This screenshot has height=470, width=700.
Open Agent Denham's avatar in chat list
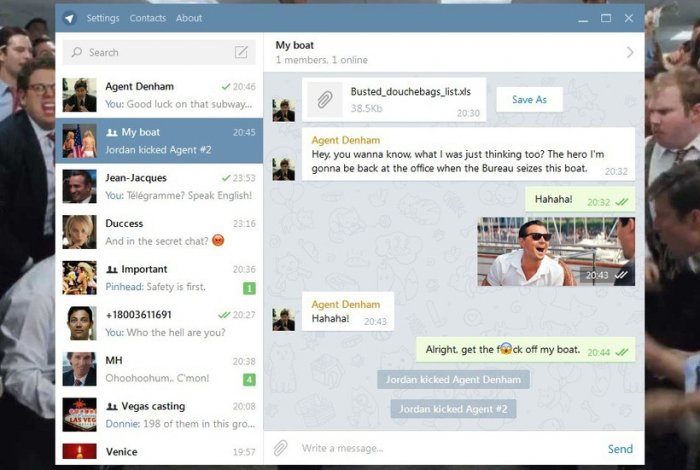pyautogui.click(x=79, y=95)
